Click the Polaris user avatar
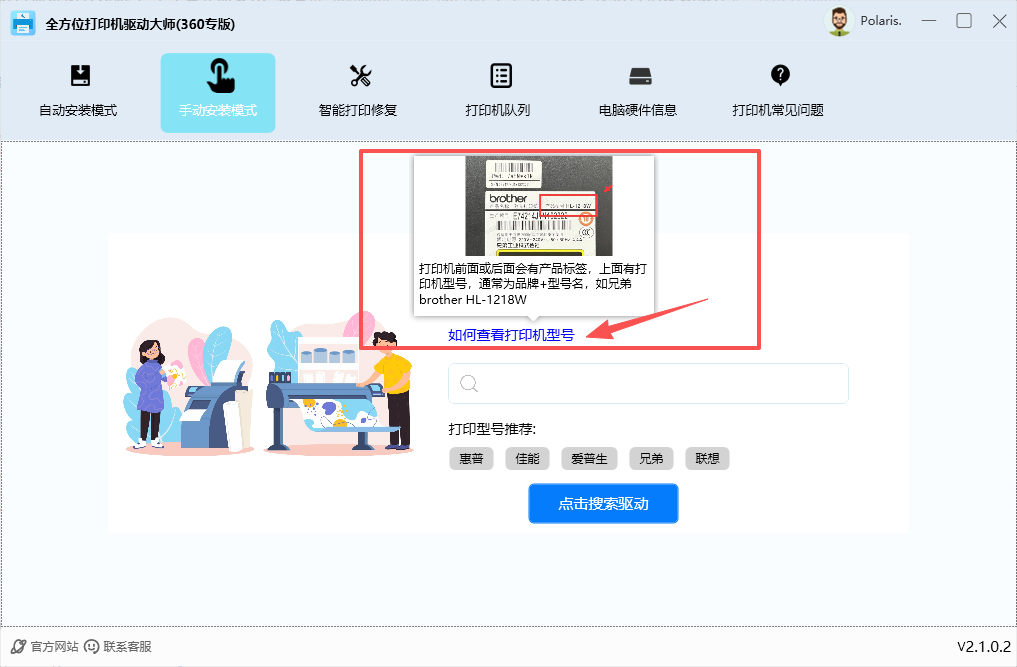1017x667 pixels. (x=837, y=20)
